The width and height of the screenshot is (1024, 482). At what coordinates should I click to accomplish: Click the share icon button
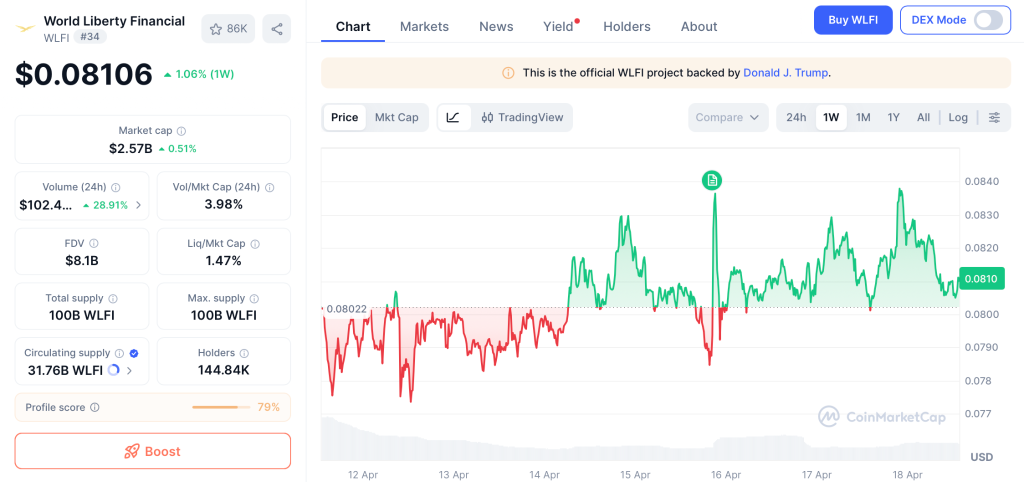[277, 29]
